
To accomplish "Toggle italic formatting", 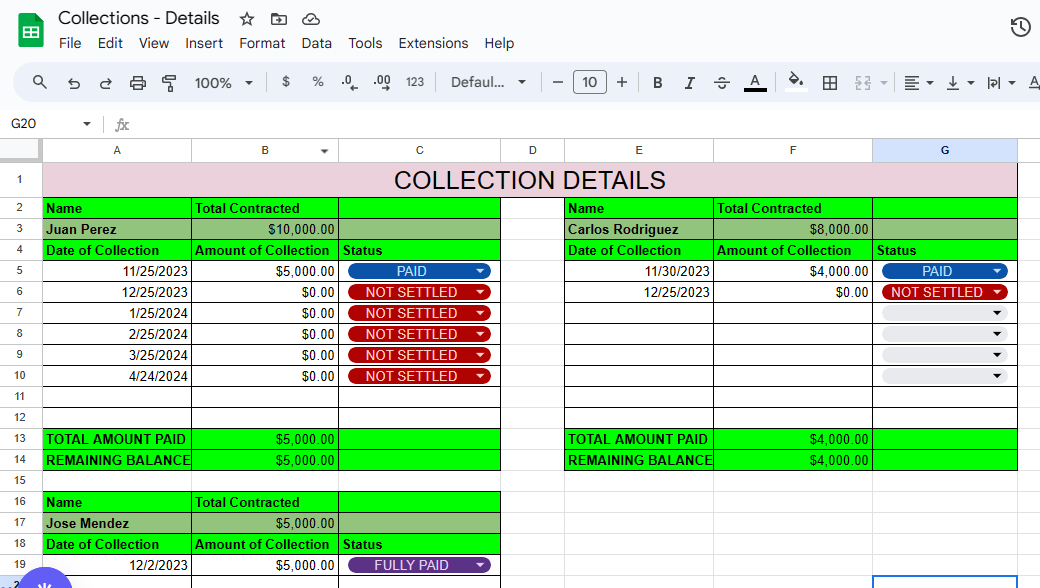I will point(690,83).
